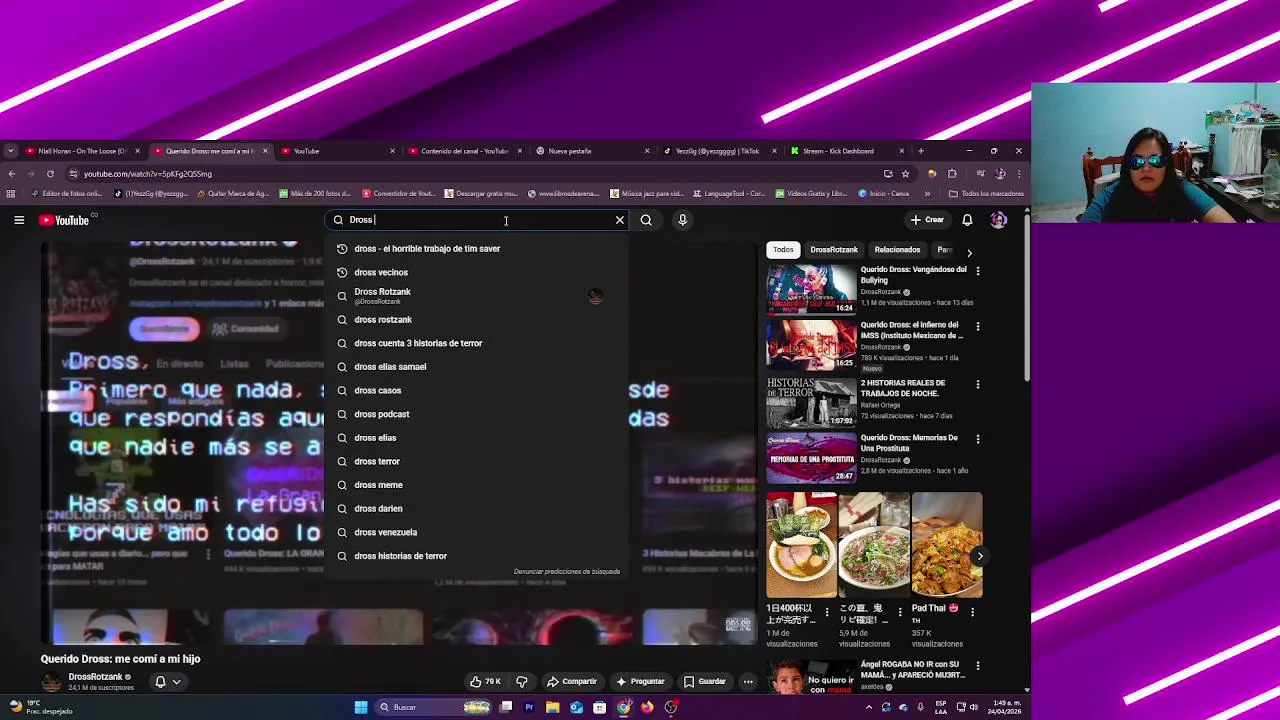
Task: Click the 'Guardar' save button
Action: tap(704, 681)
